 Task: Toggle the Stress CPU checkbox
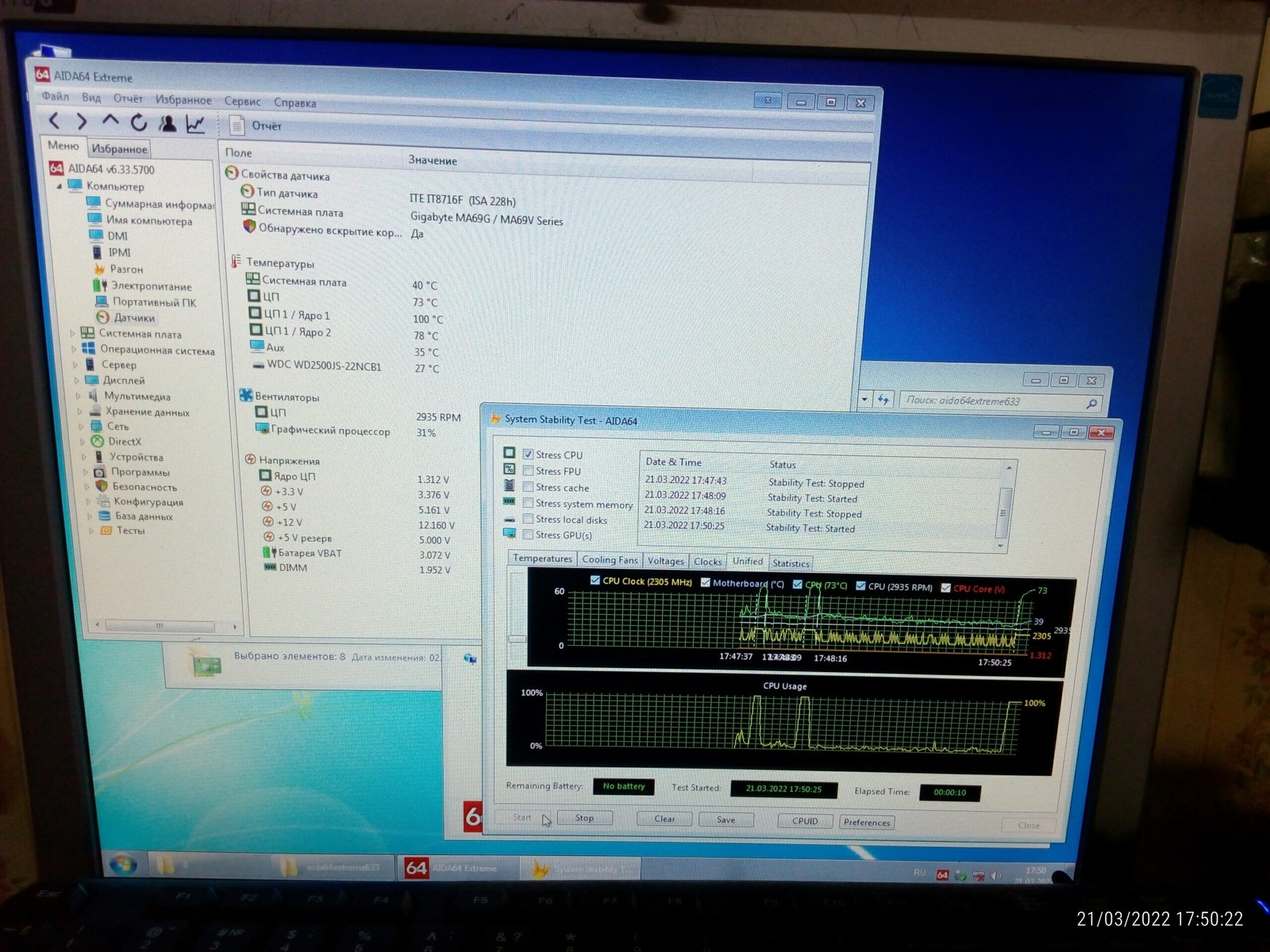(528, 454)
